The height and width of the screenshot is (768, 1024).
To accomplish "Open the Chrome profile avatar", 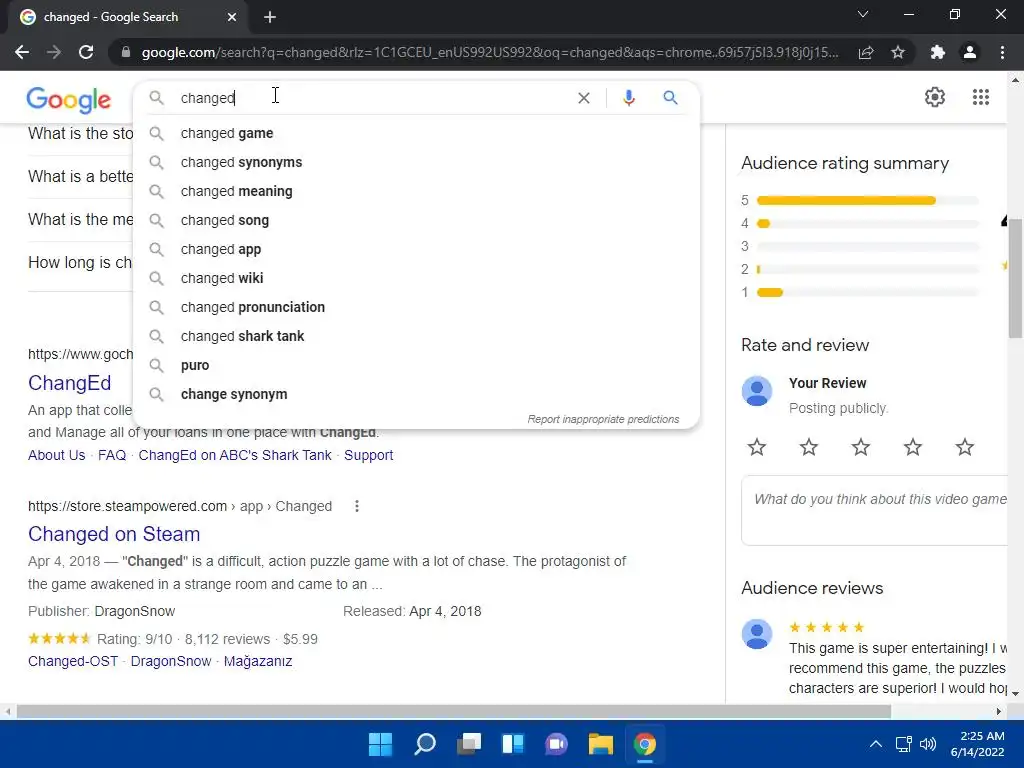I will (970, 52).
